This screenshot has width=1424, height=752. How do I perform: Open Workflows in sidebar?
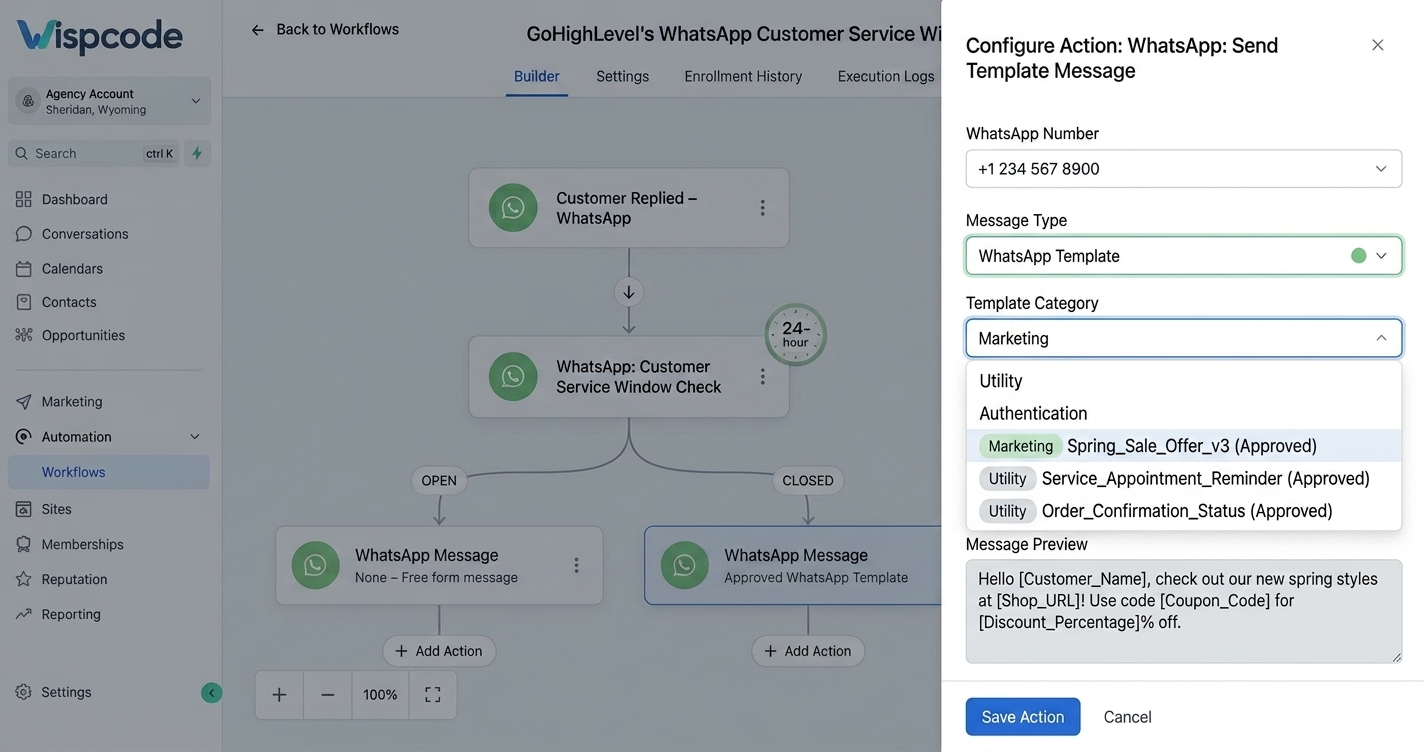(109, 472)
